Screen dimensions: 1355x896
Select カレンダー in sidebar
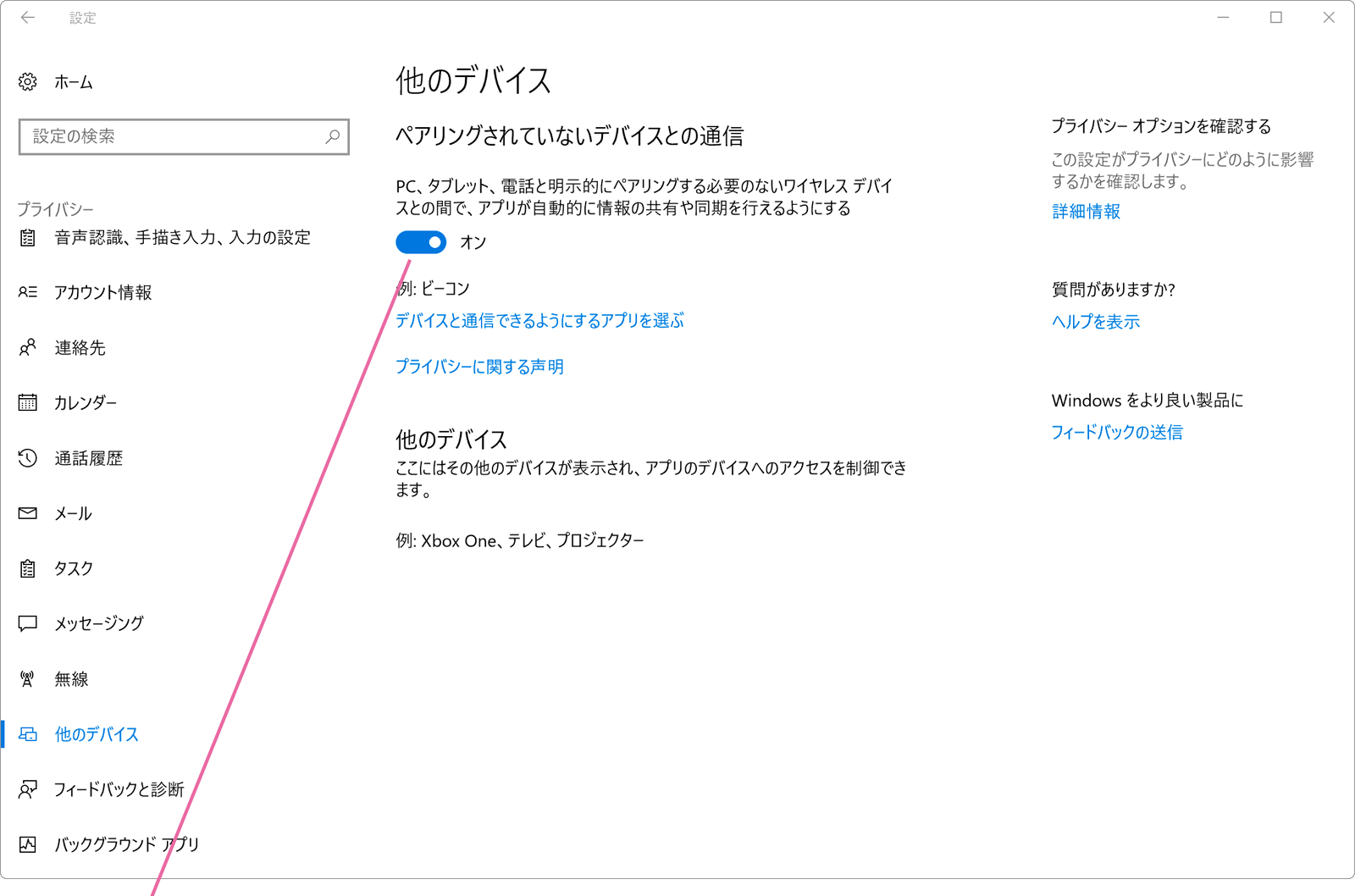[x=86, y=403]
